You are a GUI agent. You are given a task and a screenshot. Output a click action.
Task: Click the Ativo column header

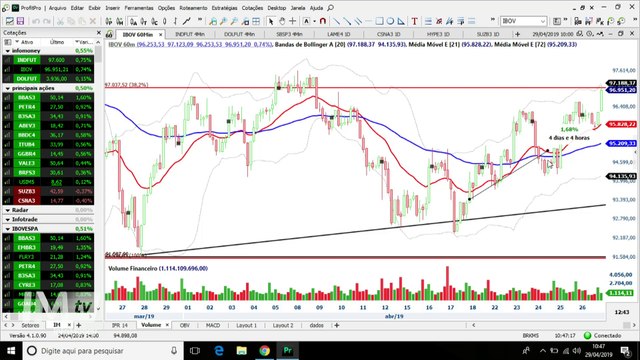pos(27,42)
